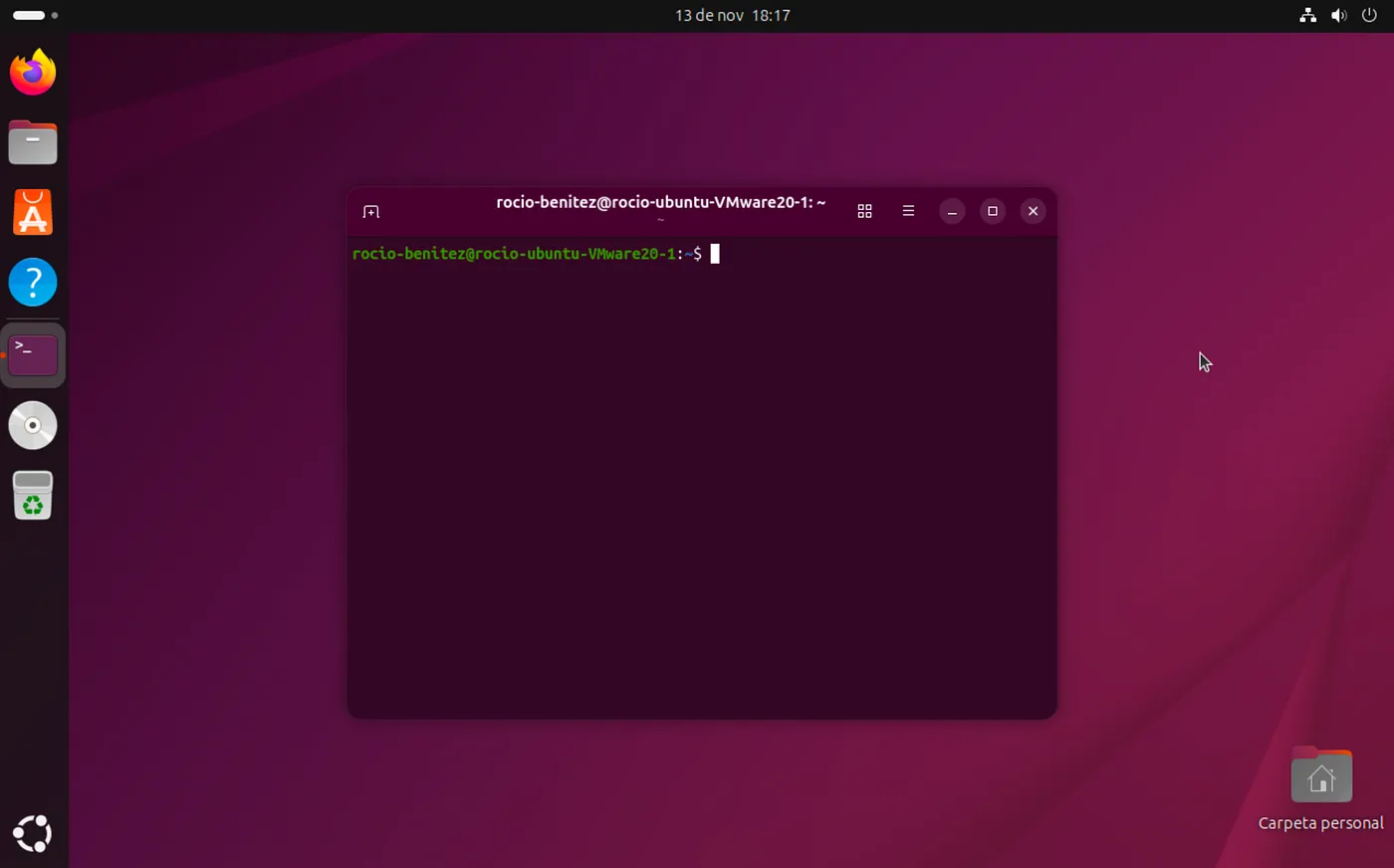This screenshot has height=868, width=1394.
Task: Open the Trash from the dock
Action: [x=33, y=495]
